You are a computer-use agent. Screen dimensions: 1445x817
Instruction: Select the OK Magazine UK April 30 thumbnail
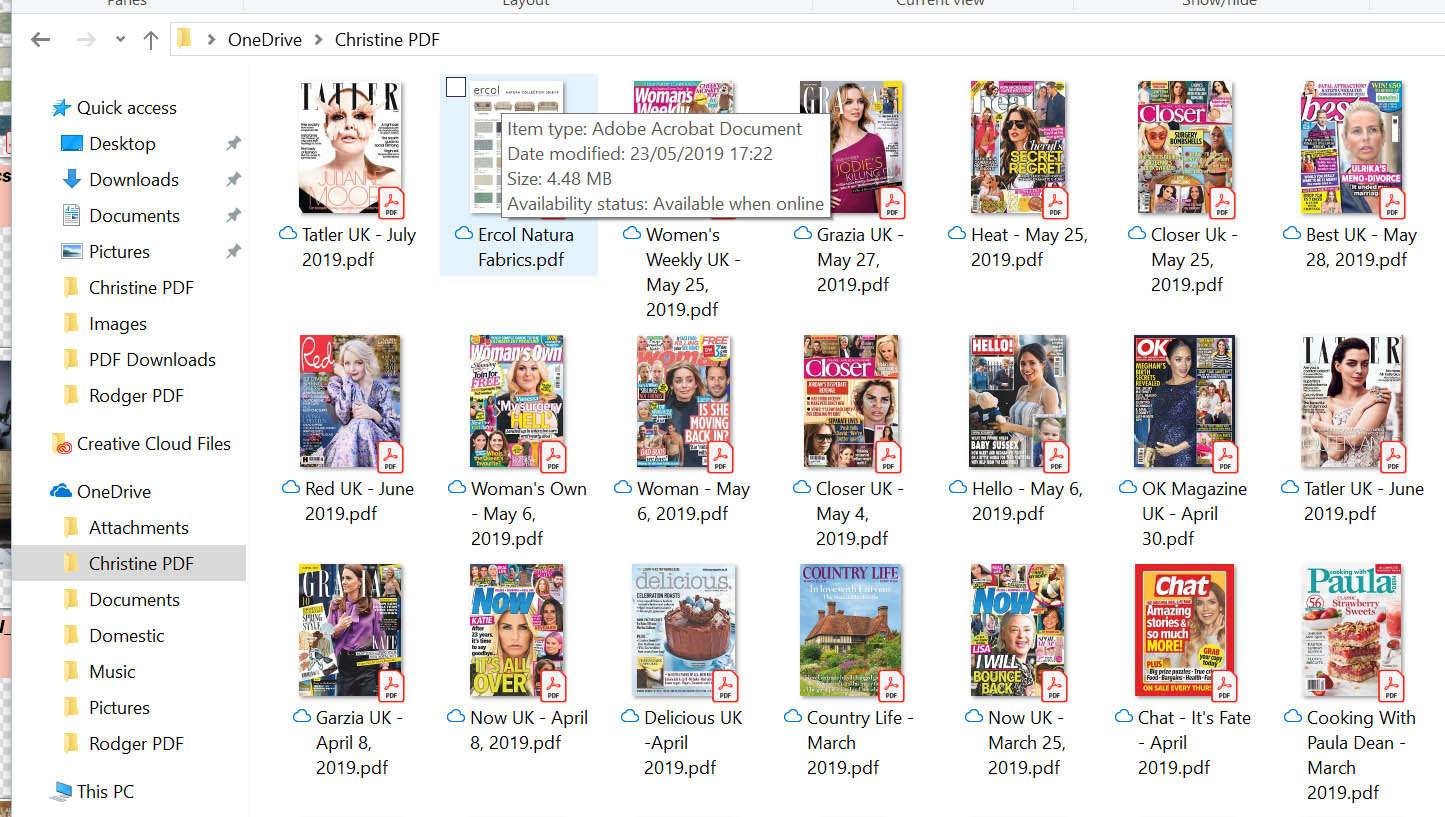pyautogui.click(x=1185, y=402)
